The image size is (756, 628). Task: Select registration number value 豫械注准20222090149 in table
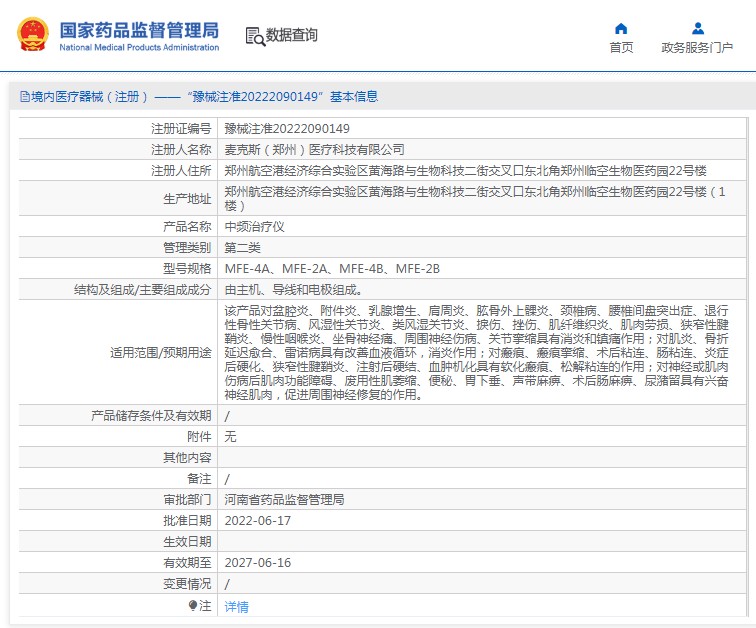(287, 129)
